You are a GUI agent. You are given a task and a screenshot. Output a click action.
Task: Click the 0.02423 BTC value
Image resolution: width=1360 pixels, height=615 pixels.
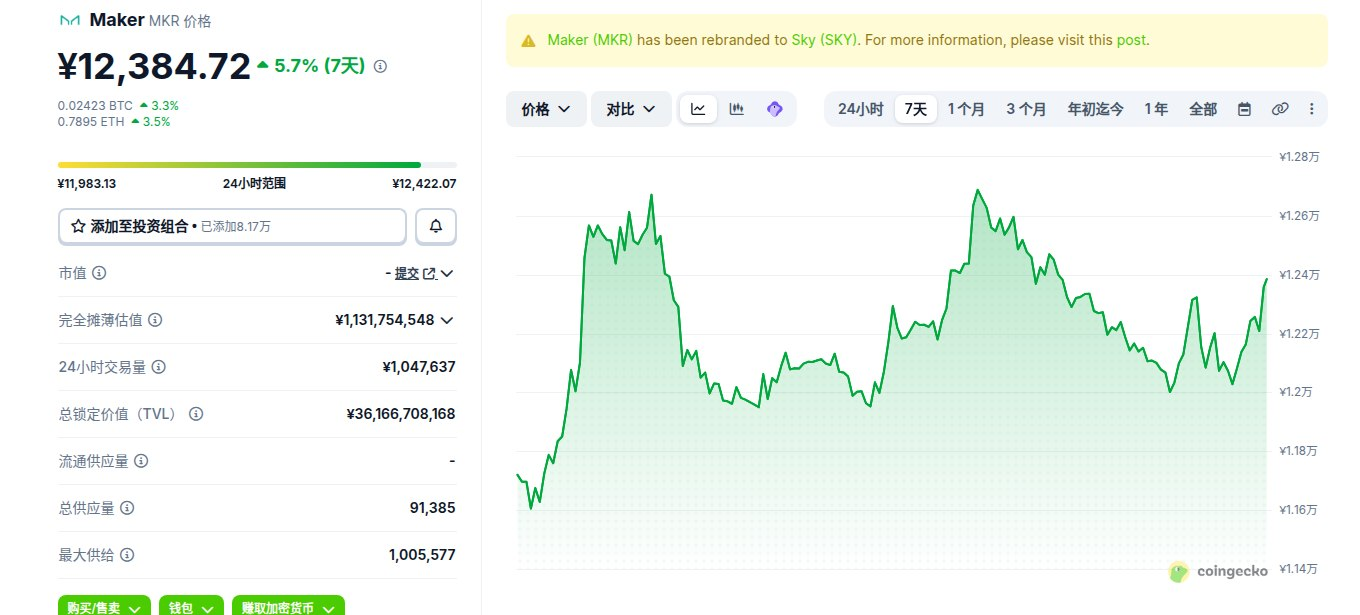[95, 105]
